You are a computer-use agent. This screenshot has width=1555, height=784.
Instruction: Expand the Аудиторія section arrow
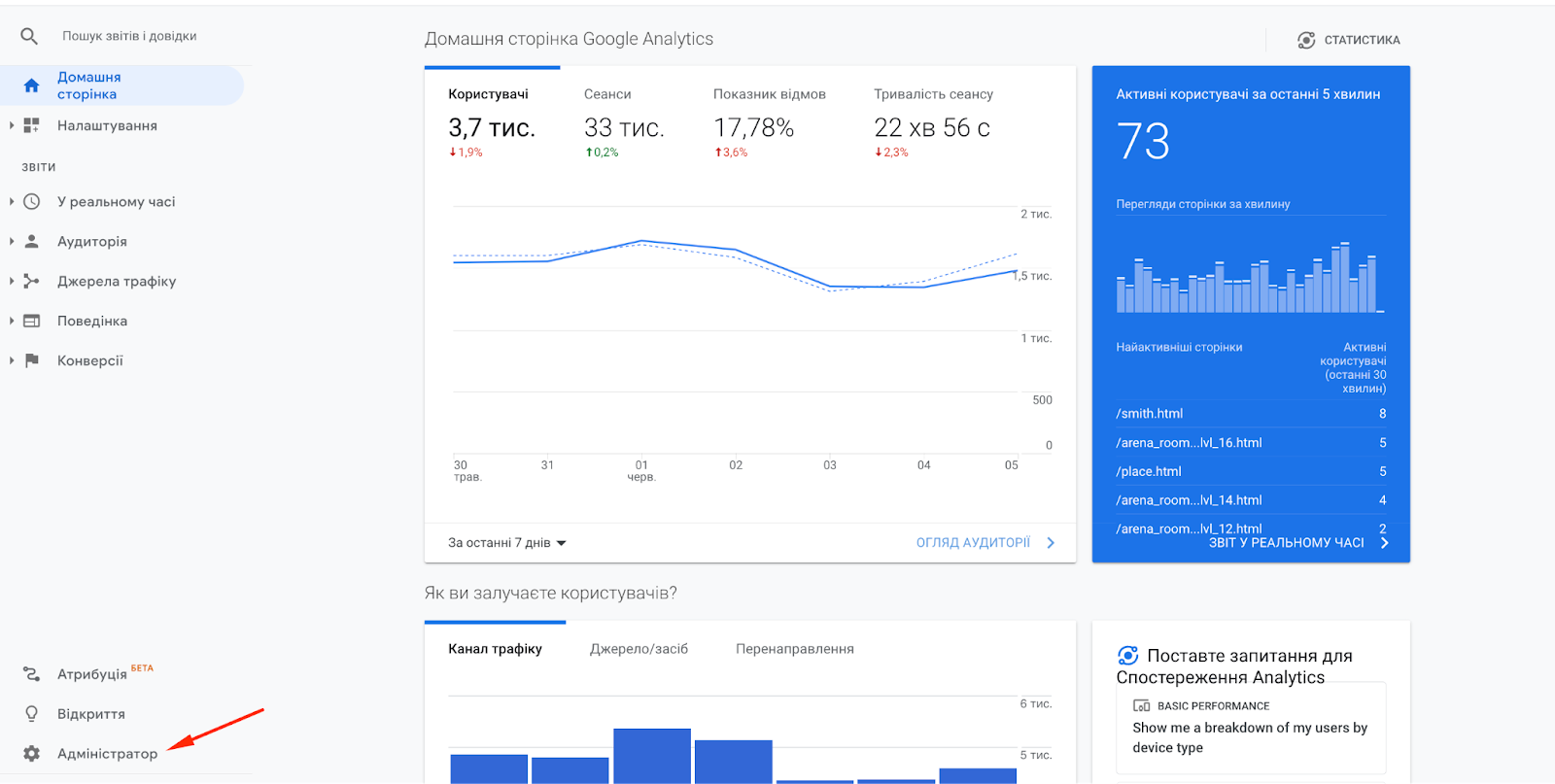12,241
